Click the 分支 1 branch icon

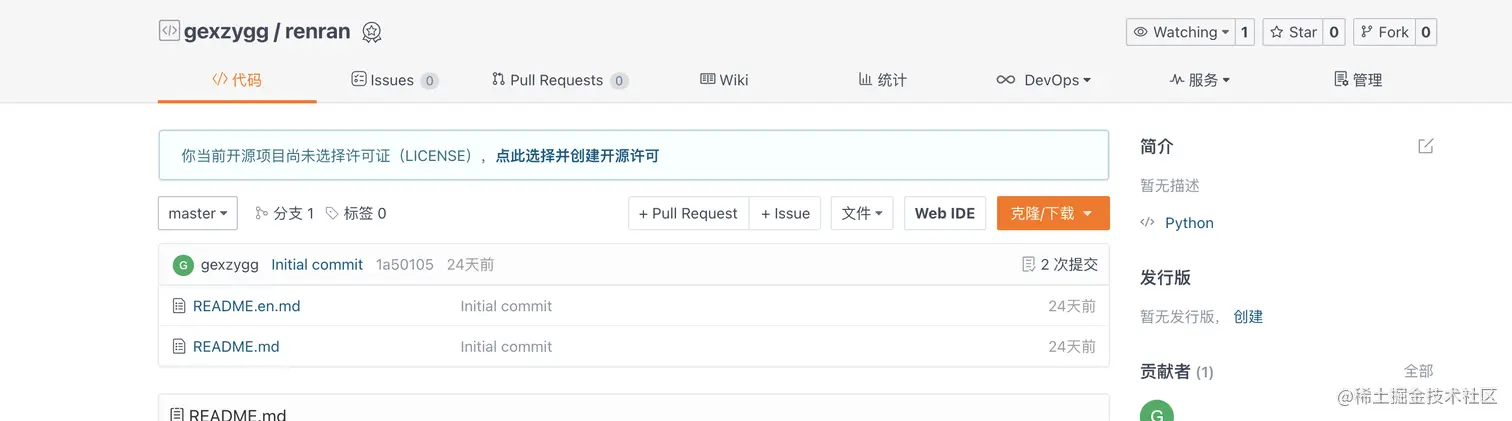(262, 213)
